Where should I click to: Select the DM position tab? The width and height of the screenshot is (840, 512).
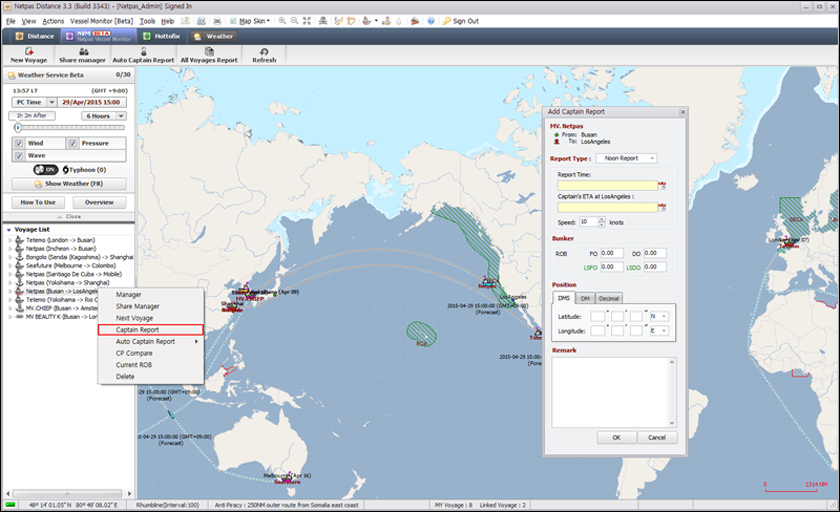coord(585,298)
